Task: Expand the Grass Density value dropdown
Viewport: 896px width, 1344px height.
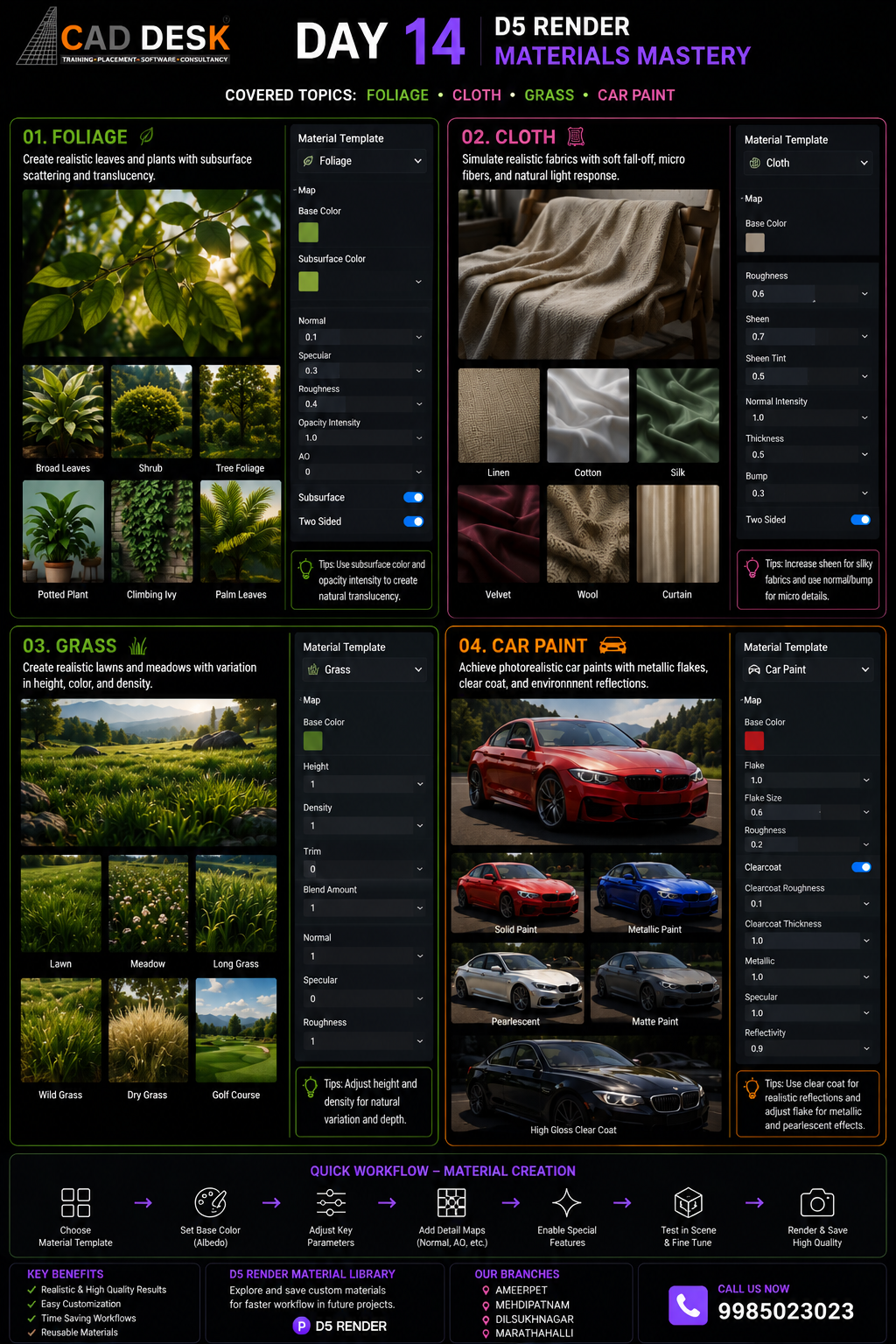Action: click(420, 826)
